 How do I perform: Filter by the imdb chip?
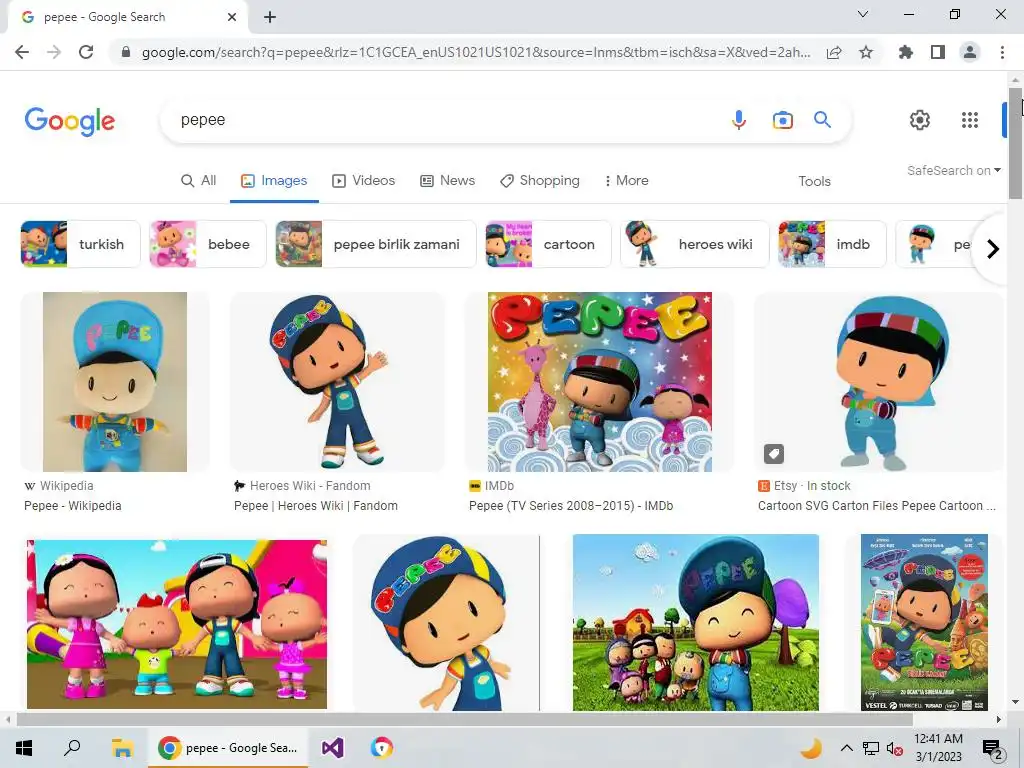coord(832,244)
